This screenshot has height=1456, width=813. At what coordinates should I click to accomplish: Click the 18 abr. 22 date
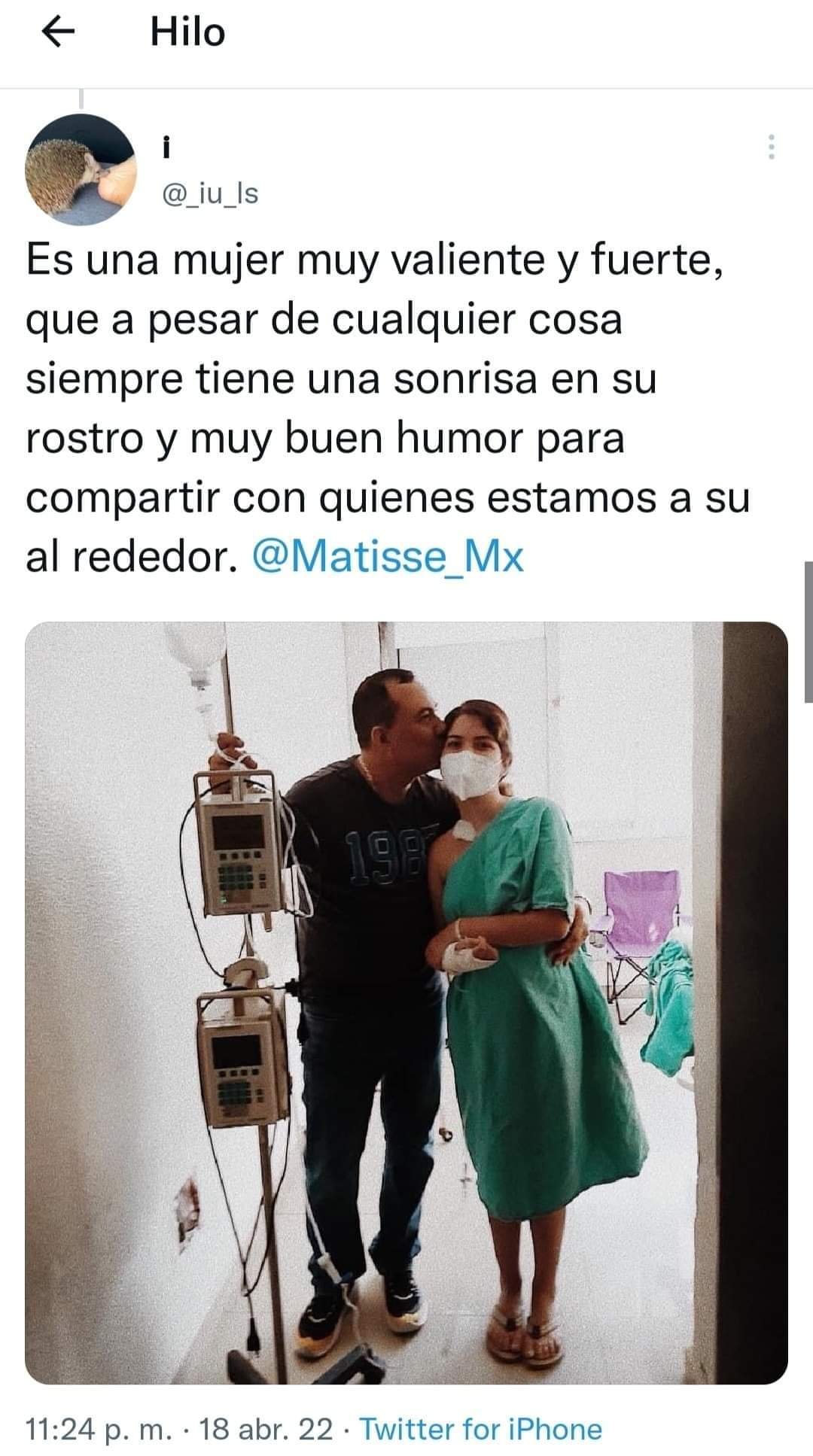(x=264, y=1429)
